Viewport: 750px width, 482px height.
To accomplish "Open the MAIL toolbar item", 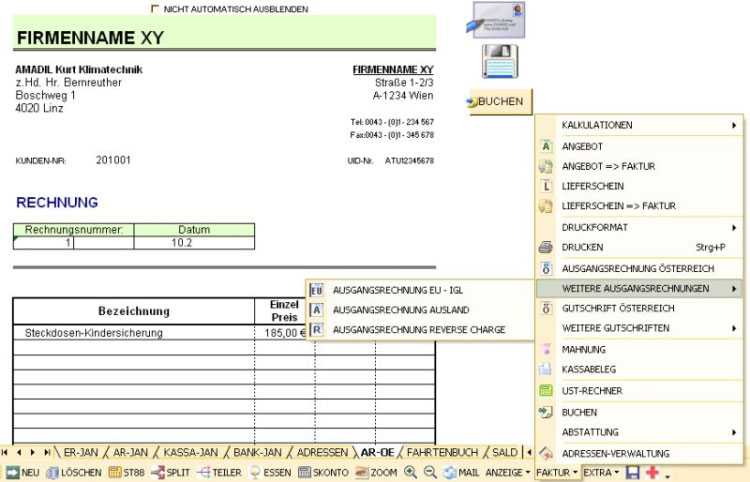I will pyautogui.click(x=461, y=472).
